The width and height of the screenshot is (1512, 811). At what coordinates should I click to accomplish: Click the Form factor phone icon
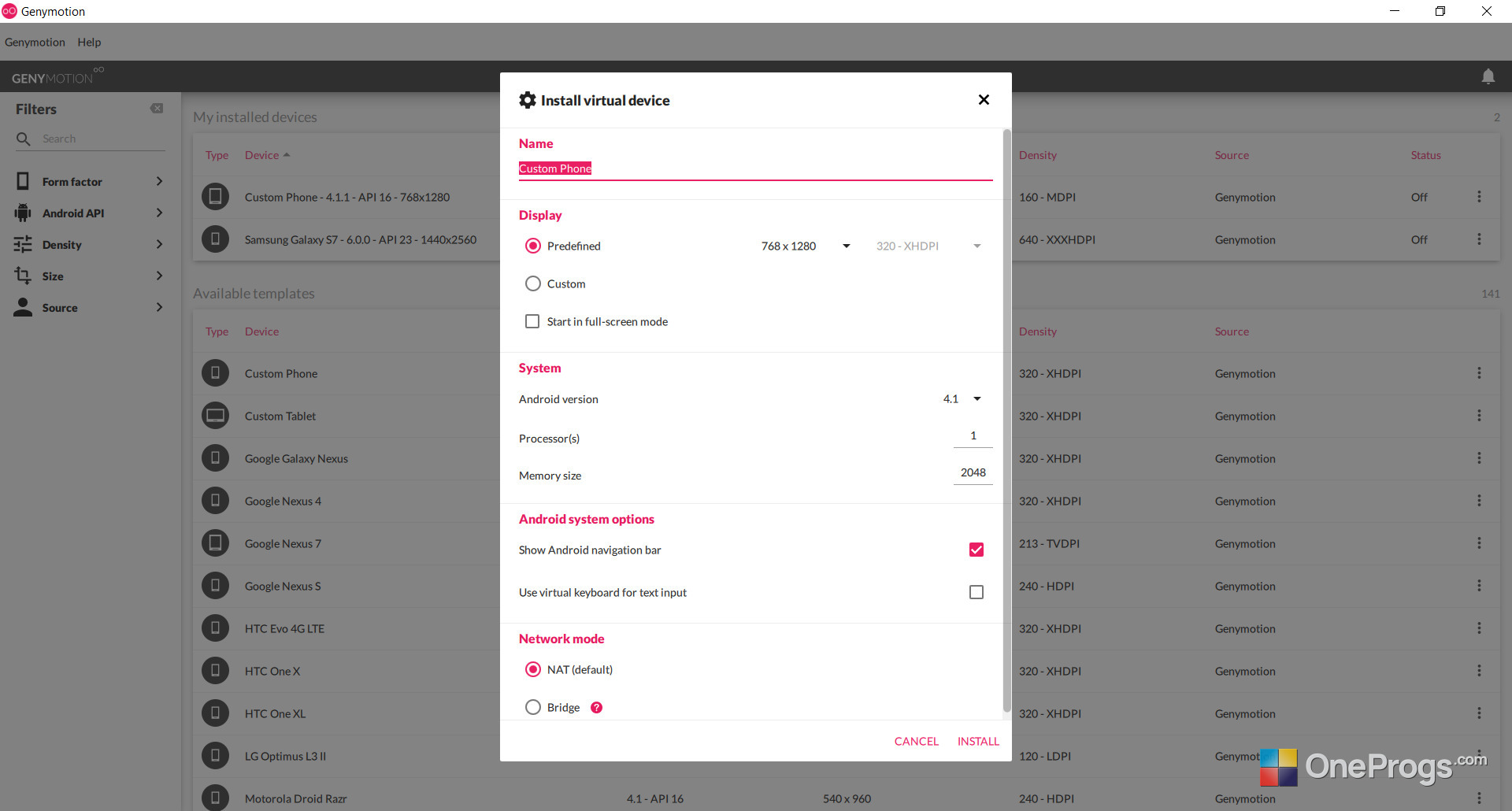tap(23, 181)
